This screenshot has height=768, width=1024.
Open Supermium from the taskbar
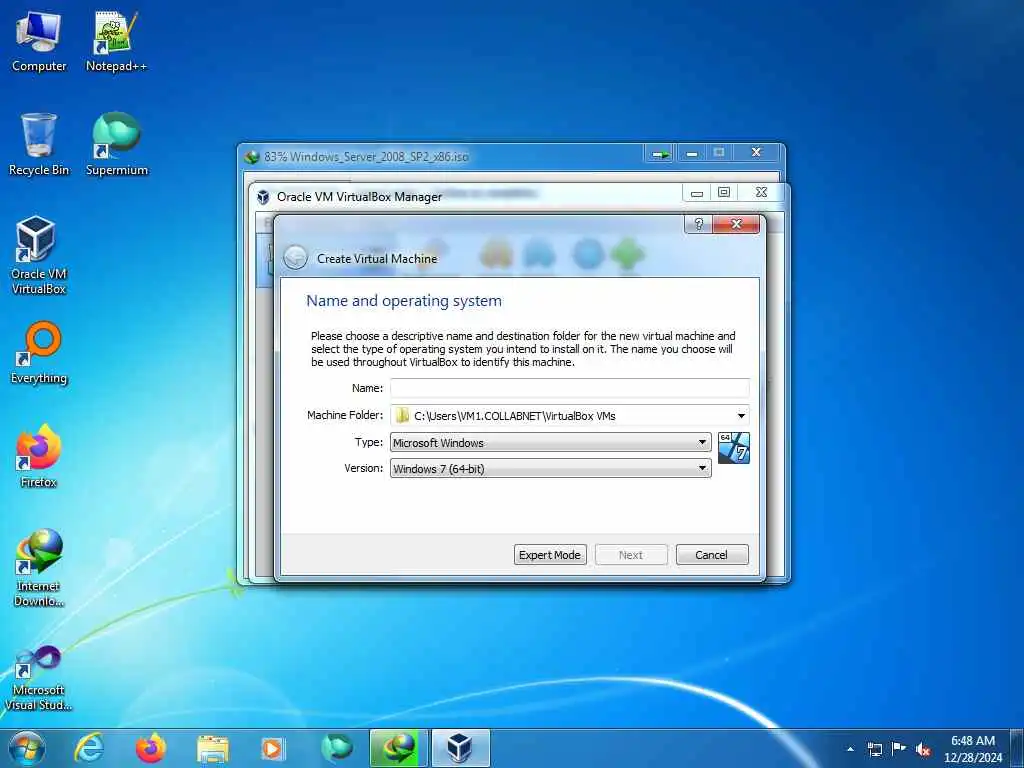pyautogui.click(x=336, y=748)
